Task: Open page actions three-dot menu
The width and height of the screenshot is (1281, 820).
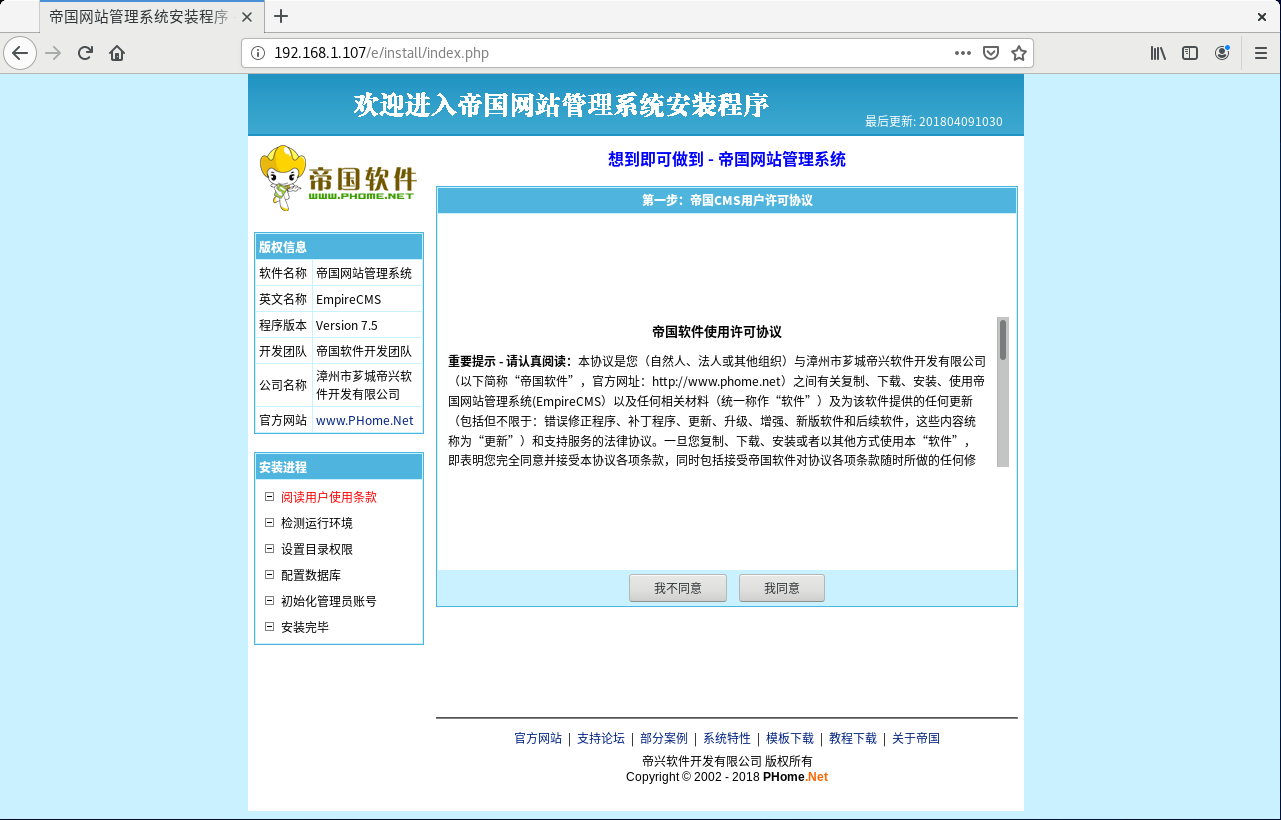Action: click(963, 53)
